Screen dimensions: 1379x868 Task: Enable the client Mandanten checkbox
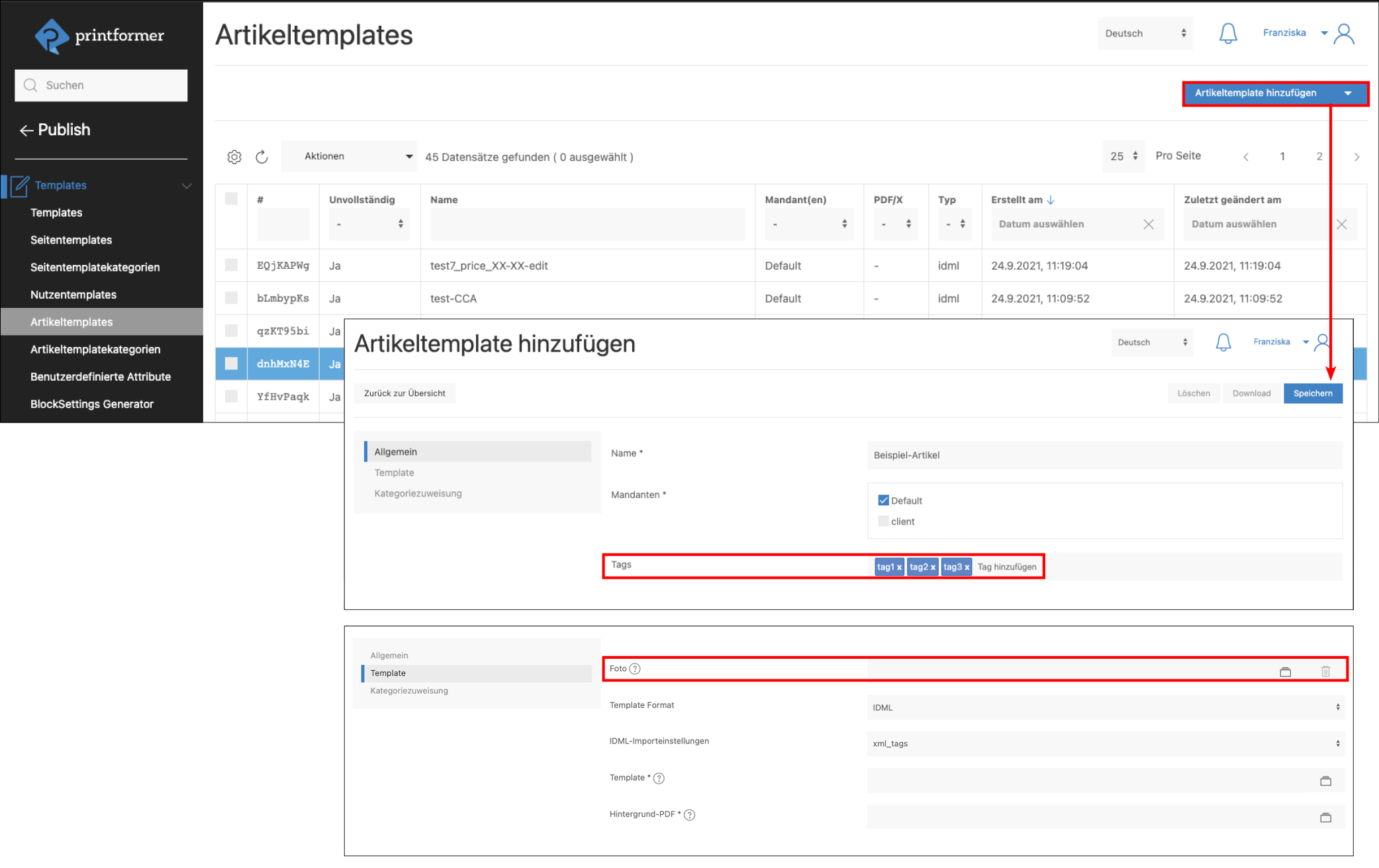point(883,521)
